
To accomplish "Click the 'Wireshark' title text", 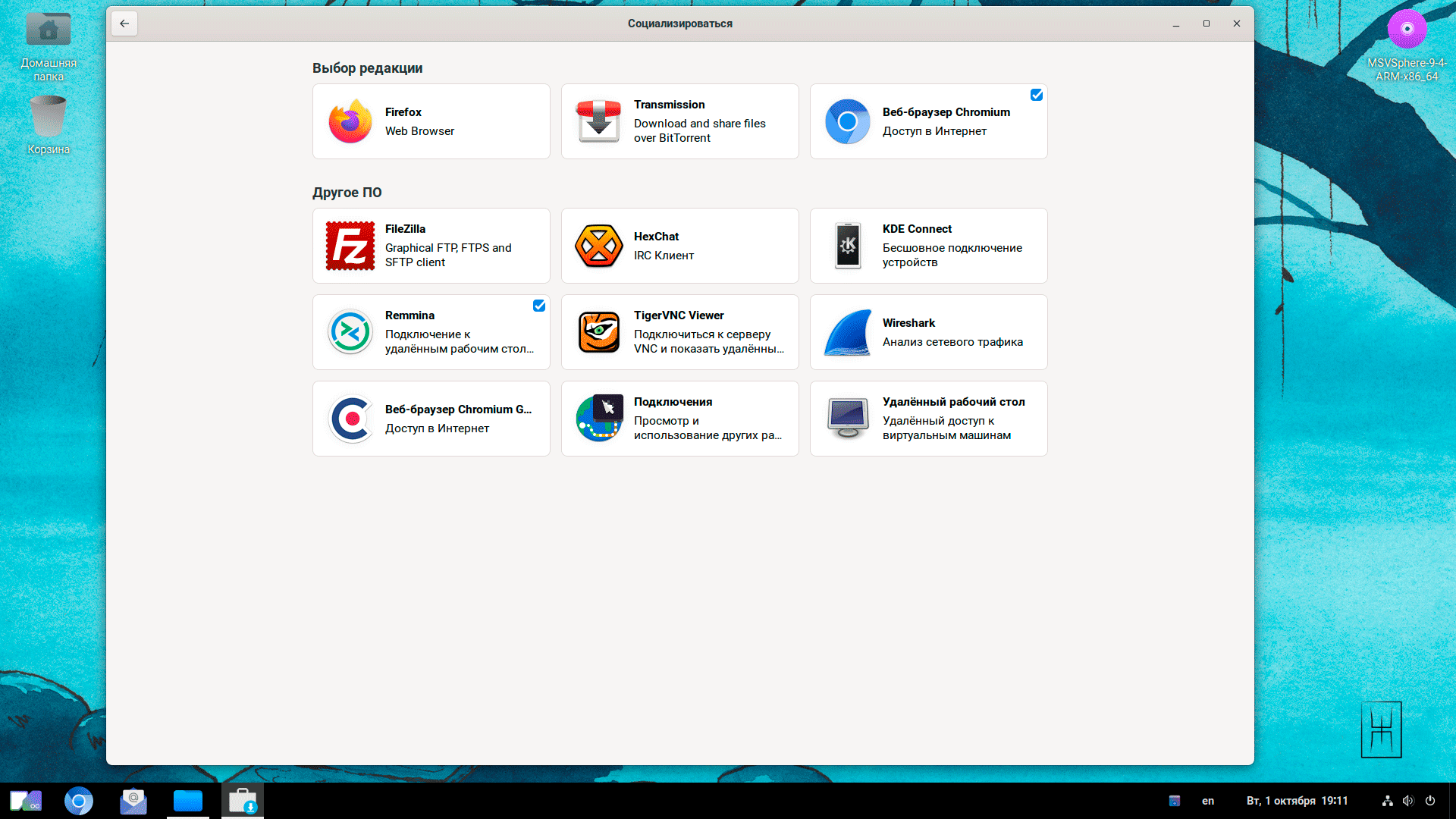I will [908, 323].
